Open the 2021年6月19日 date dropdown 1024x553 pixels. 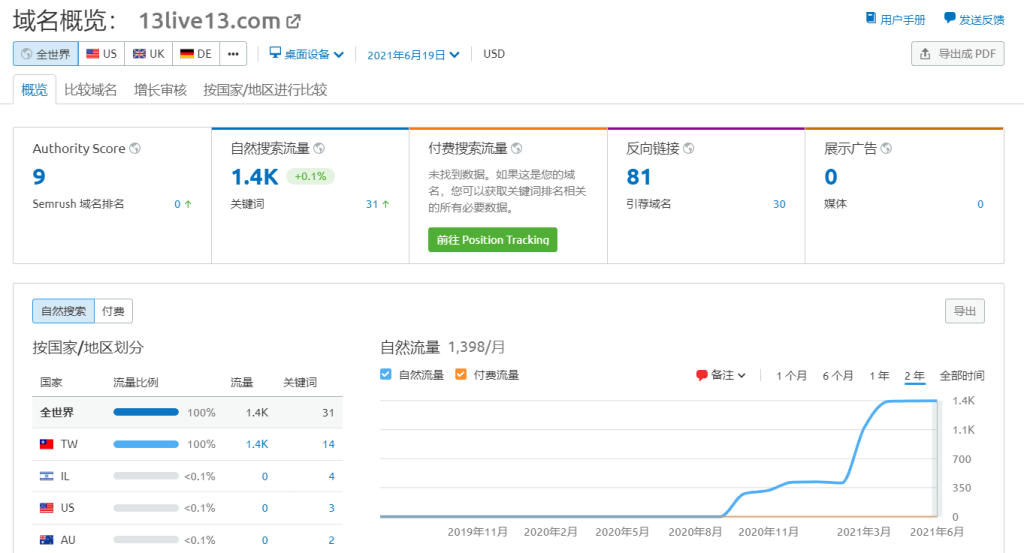[413, 55]
